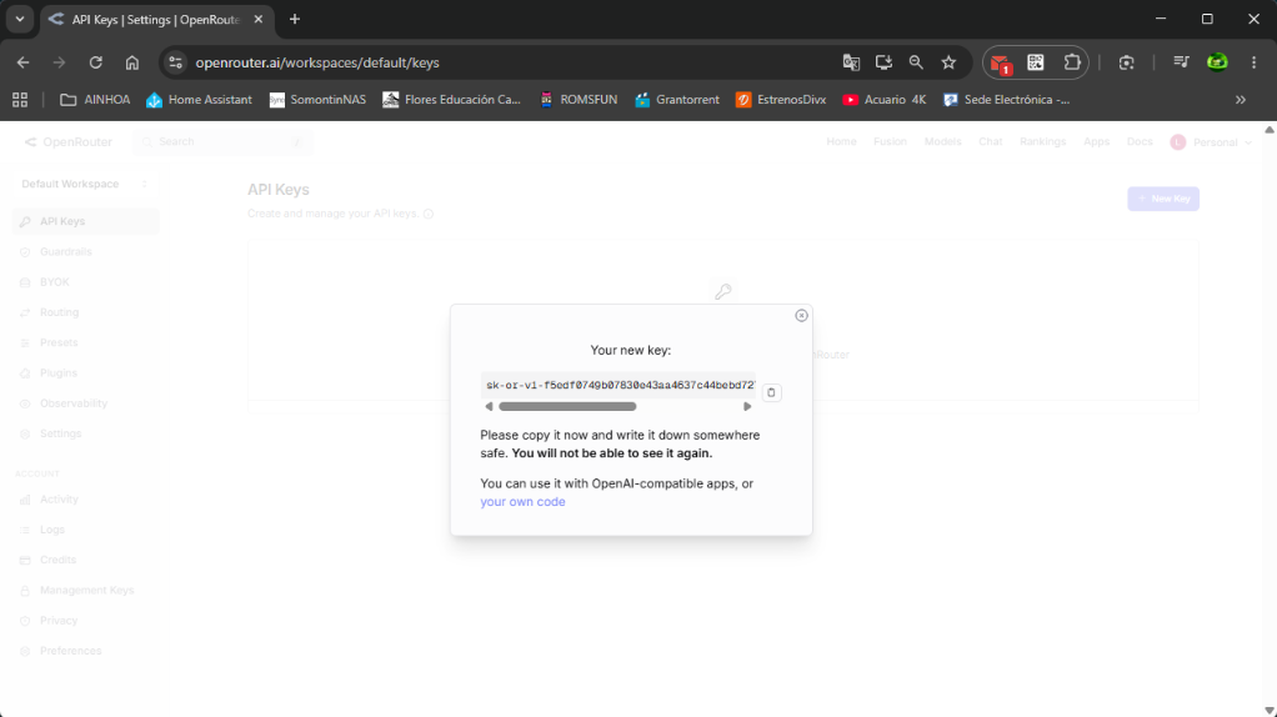
Task: Open the Grantorrent bookmark
Action: tap(677, 99)
